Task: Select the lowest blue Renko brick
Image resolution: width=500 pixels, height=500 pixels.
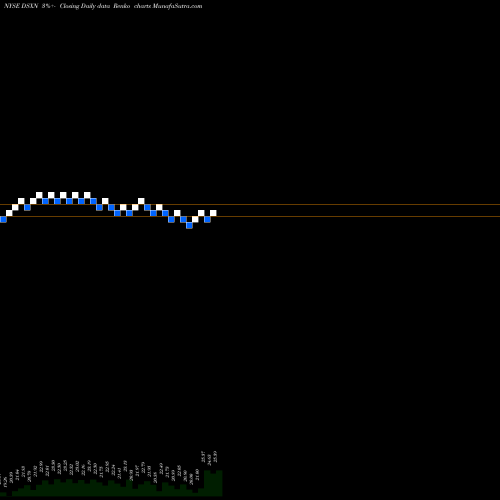Action: [x=189, y=225]
